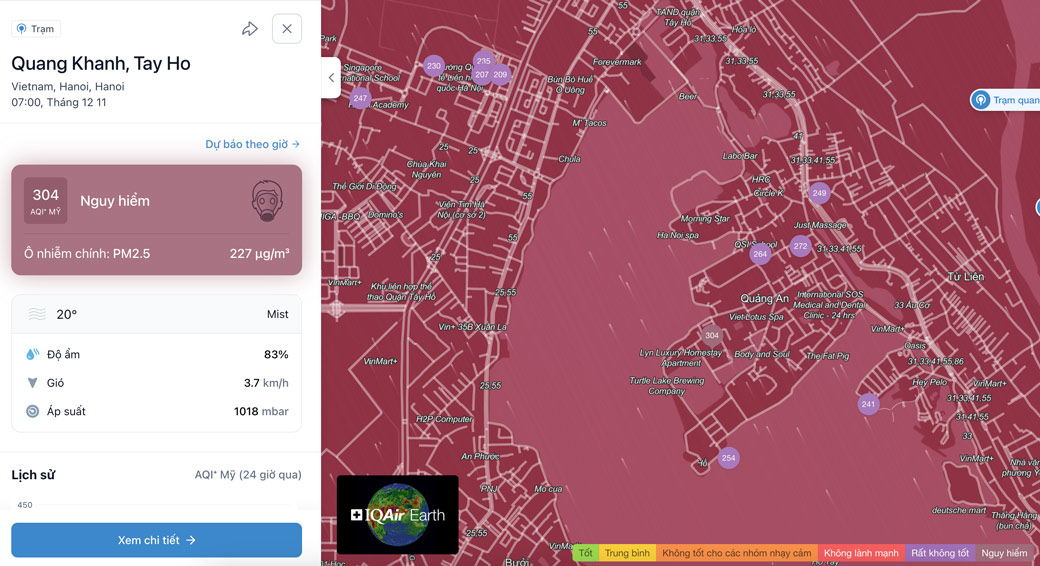The image size is (1040, 566).
Task: Click the green 'Tốt' legend swatch
Action: 586,553
